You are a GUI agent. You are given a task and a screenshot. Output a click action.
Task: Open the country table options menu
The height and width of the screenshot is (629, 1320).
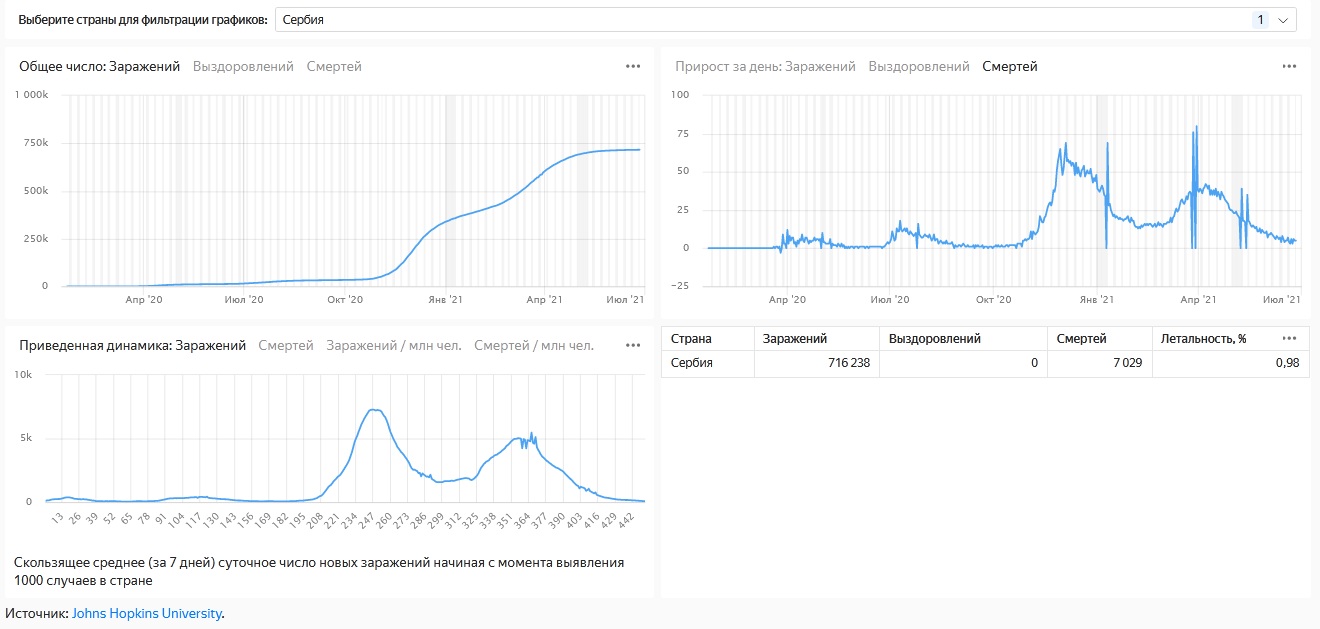click(x=1289, y=338)
